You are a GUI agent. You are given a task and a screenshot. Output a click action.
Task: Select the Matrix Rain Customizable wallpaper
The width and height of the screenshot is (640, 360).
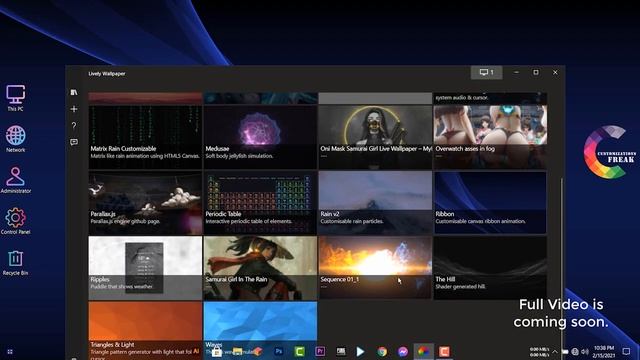145,137
